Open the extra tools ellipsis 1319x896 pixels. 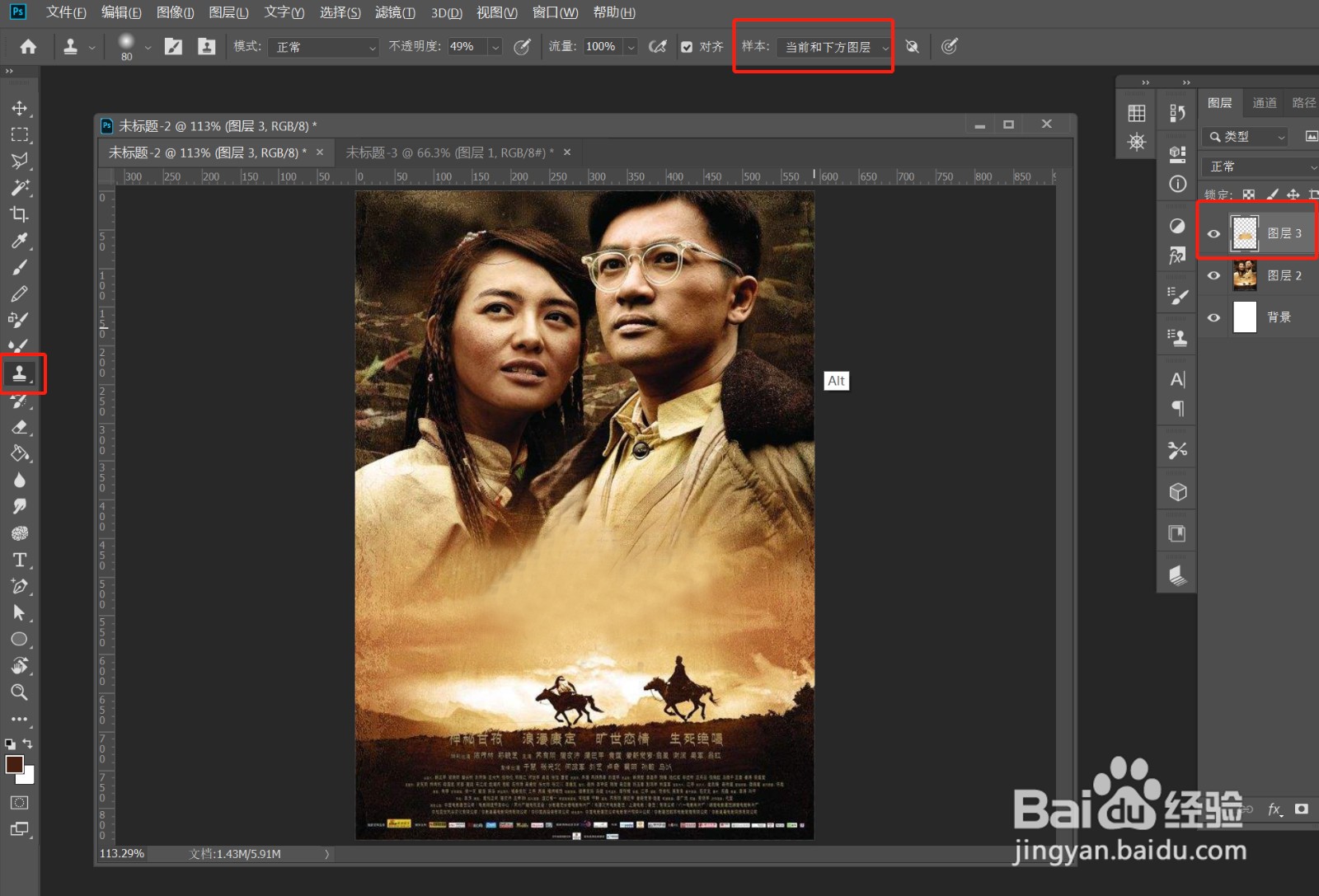point(20,719)
